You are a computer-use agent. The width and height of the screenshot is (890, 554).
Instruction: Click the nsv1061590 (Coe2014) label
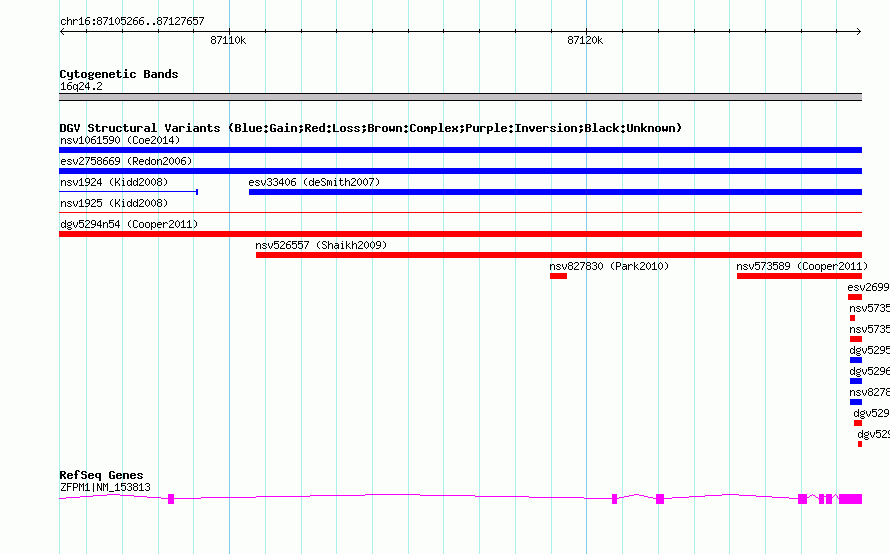(120, 140)
